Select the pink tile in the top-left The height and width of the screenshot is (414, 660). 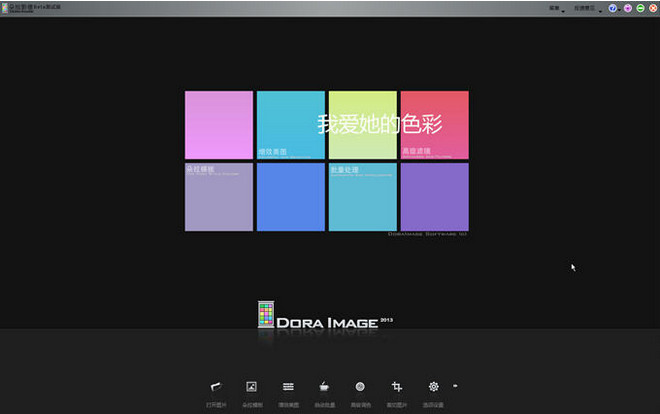coord(219,125)
